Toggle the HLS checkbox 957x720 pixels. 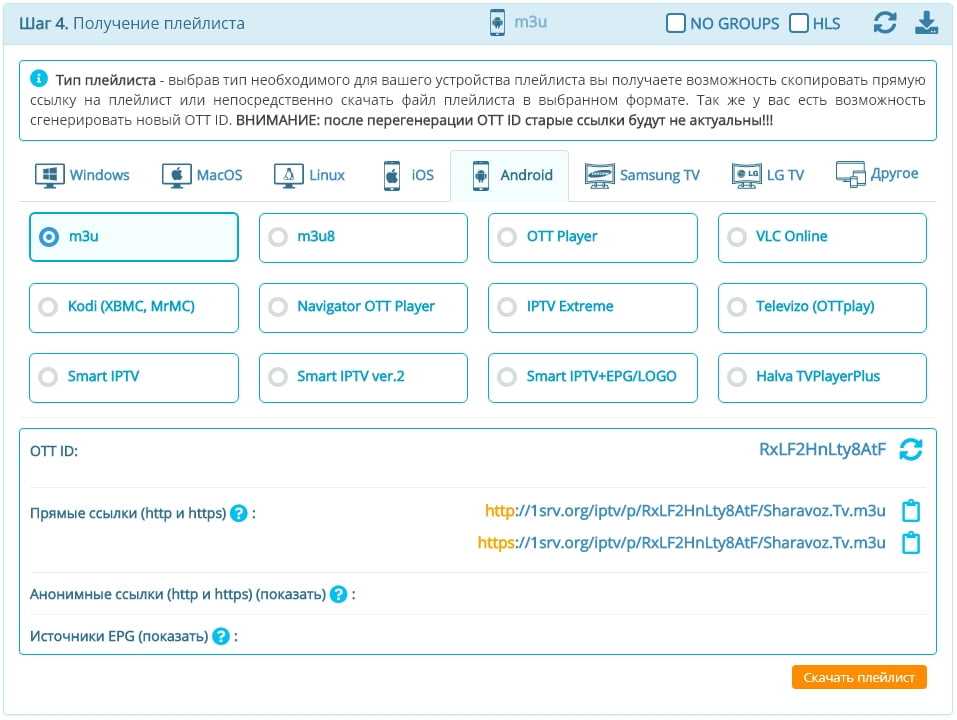pos(798,23)
